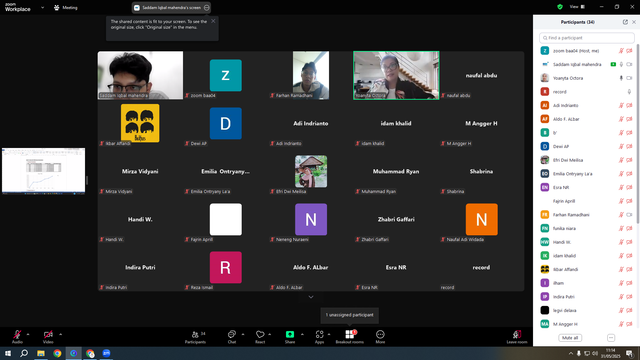
Task: Toggle video-off icon for Handi W.
Action: tap(629, 242)
